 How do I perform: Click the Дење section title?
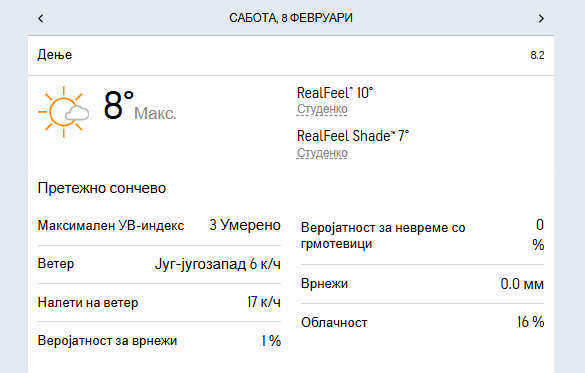55,55
